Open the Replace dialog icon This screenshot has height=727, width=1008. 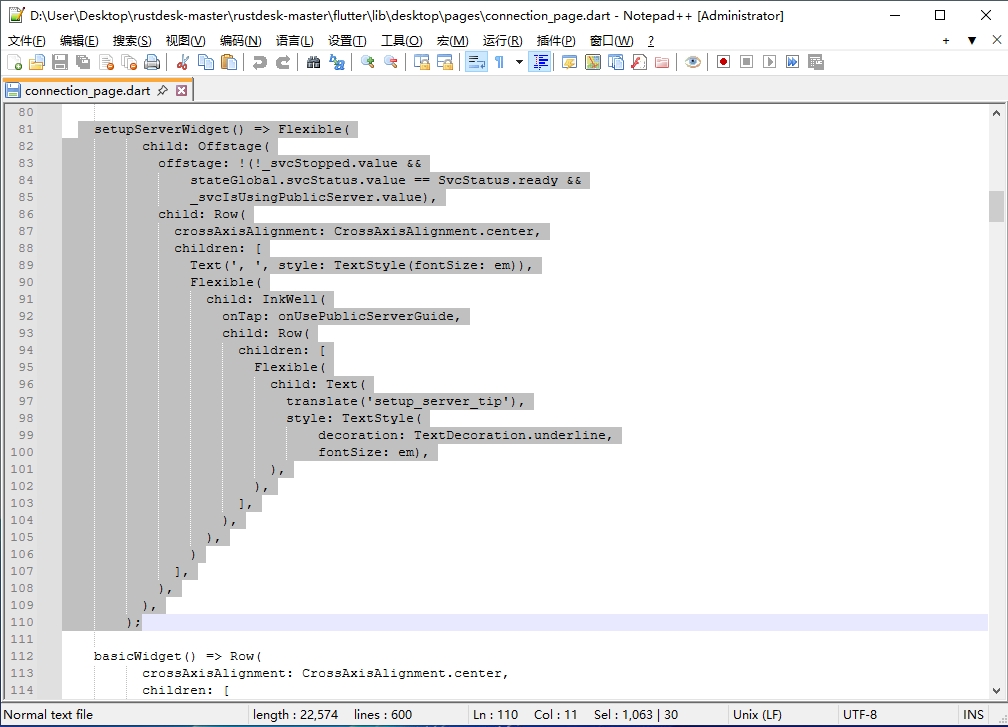[x=337, y=62]
